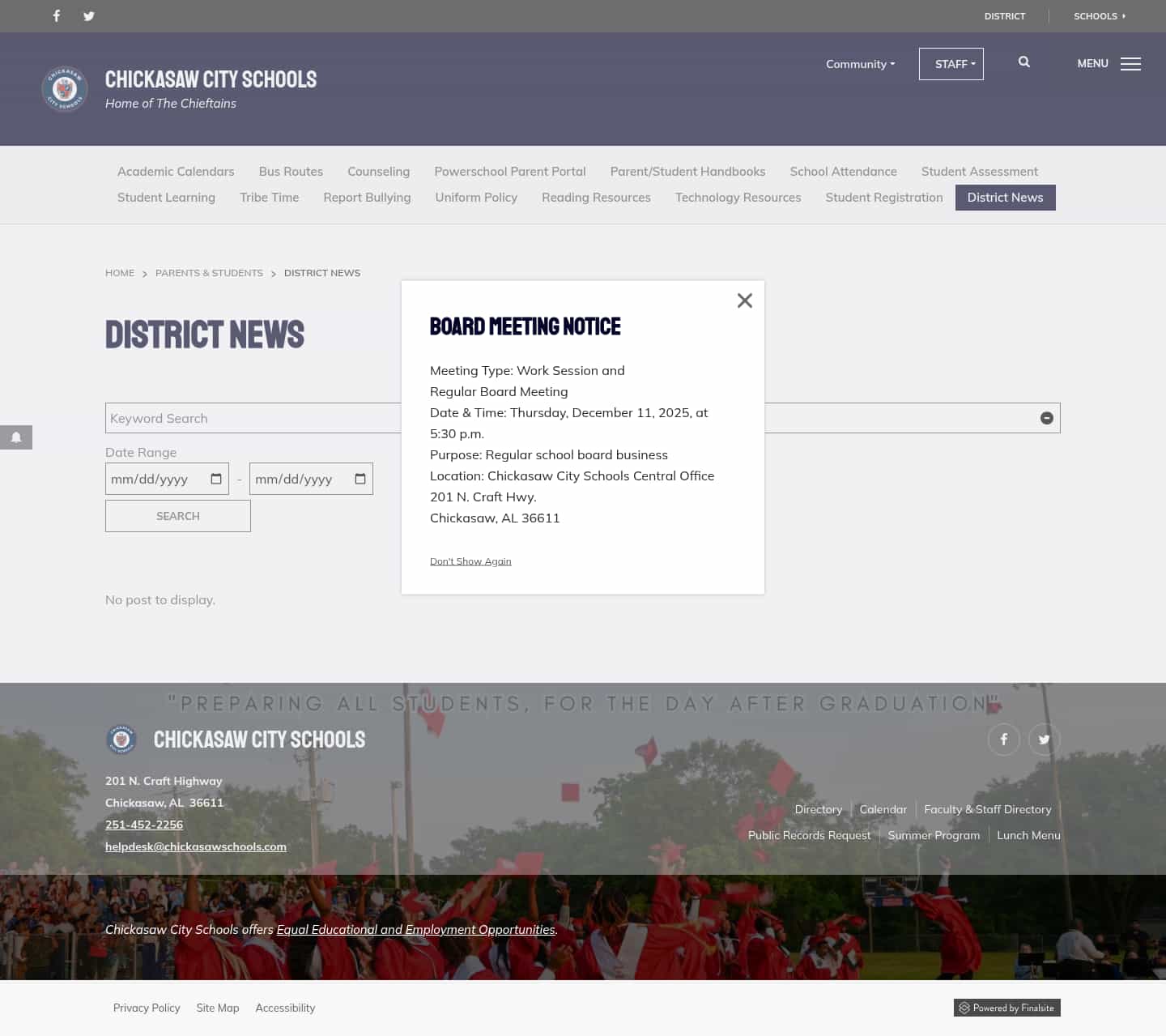
Task: Open the Community dropdown
Action: click(x=860, y=64)
